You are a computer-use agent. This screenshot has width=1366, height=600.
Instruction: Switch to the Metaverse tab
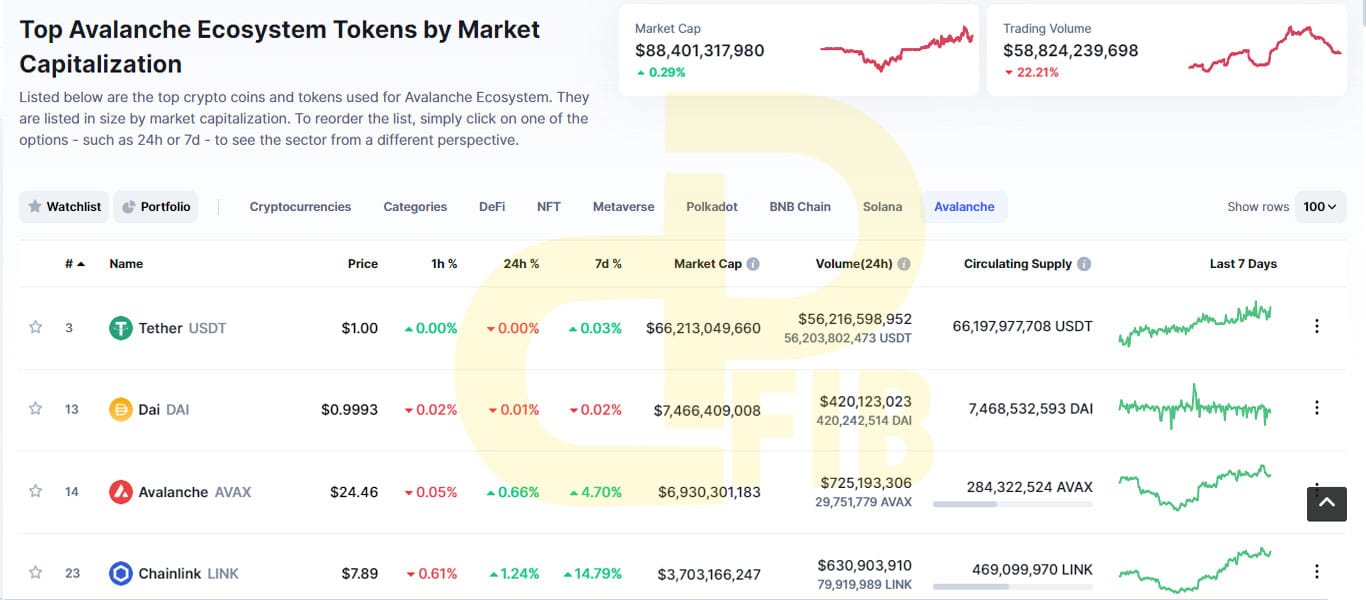tap(623, 207)
